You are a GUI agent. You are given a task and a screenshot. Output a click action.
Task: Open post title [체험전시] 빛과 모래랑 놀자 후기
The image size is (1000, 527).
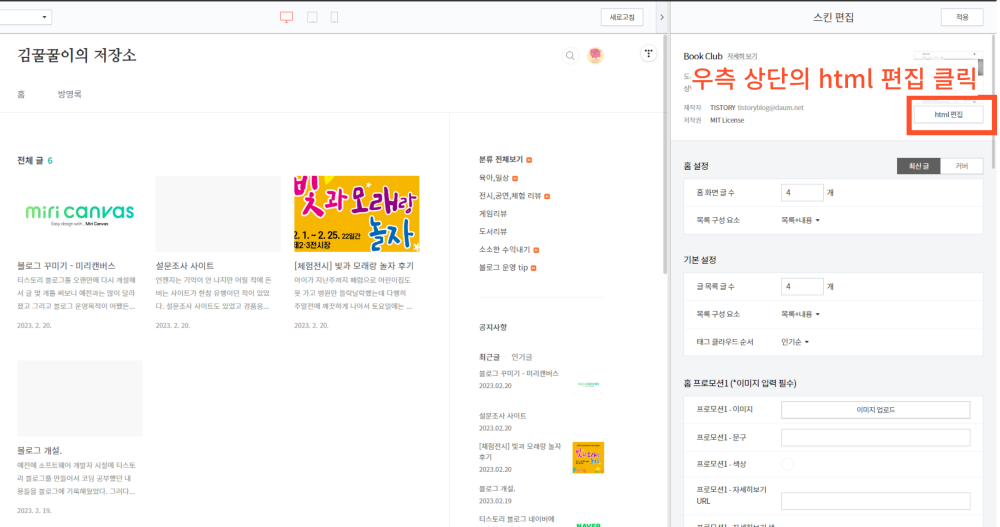coord(354,266)
